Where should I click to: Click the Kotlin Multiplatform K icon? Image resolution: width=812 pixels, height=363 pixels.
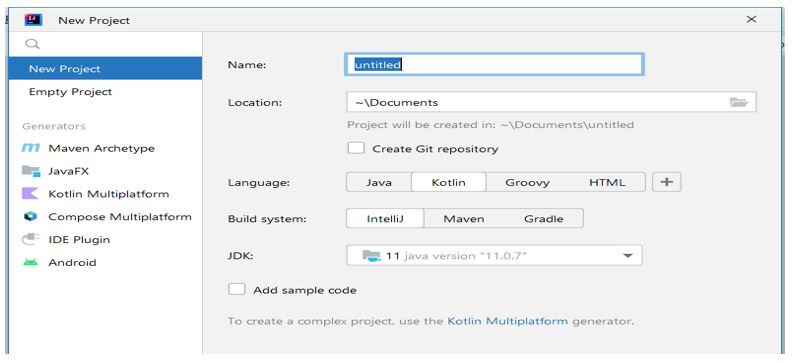point(30,194)
